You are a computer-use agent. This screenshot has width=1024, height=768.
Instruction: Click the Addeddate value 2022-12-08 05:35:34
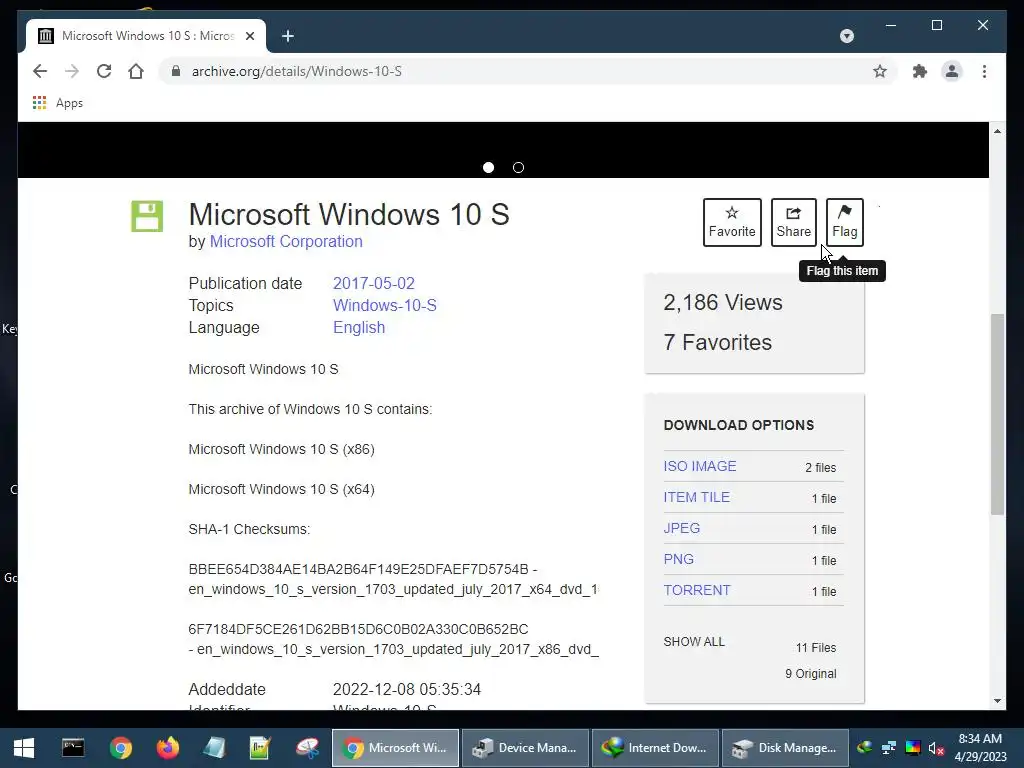(x=407, y=690)
